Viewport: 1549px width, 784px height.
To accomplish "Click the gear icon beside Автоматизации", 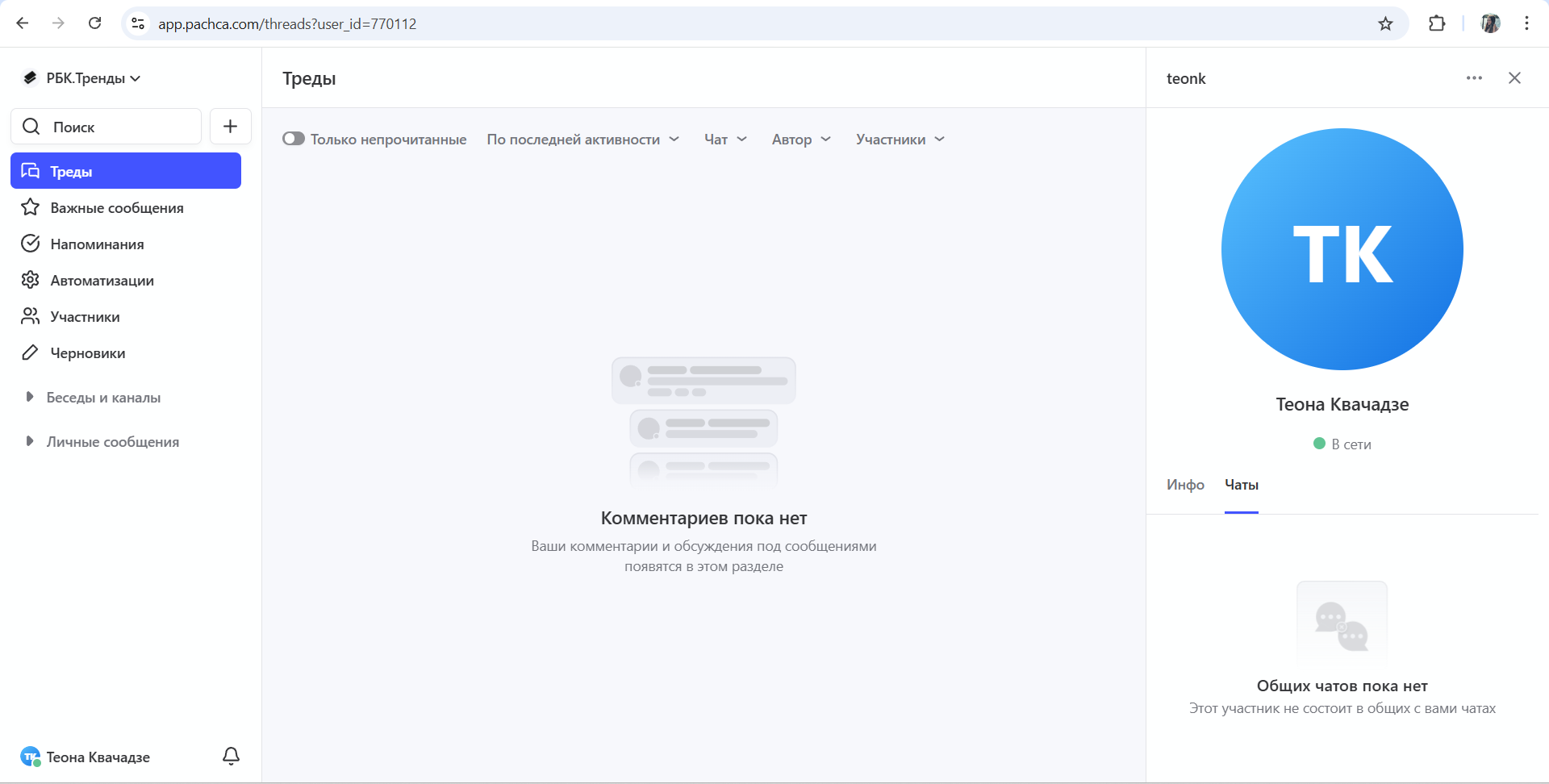I will point(31,280).
